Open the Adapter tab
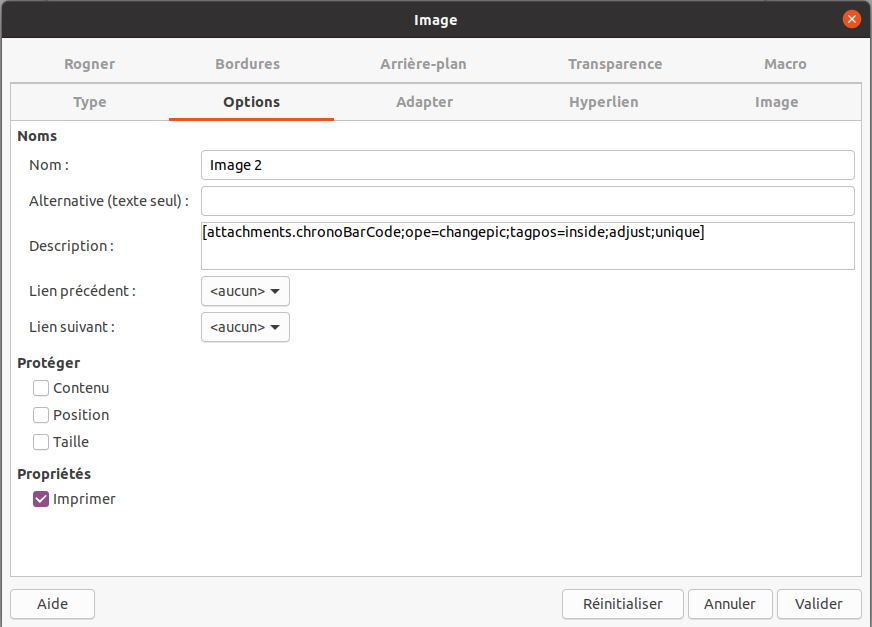 (424, 102)
